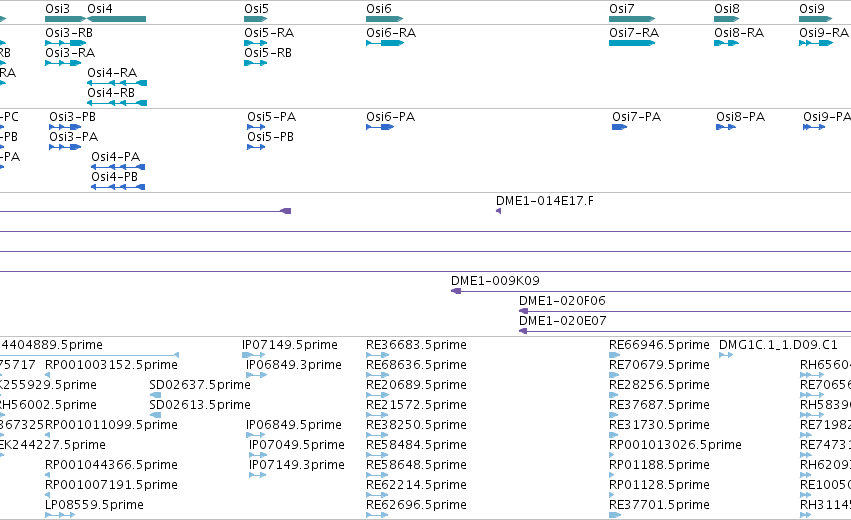Open the RE36683.5prime EST
This screenshot has height=520, width=851.
tap(377, 355)
